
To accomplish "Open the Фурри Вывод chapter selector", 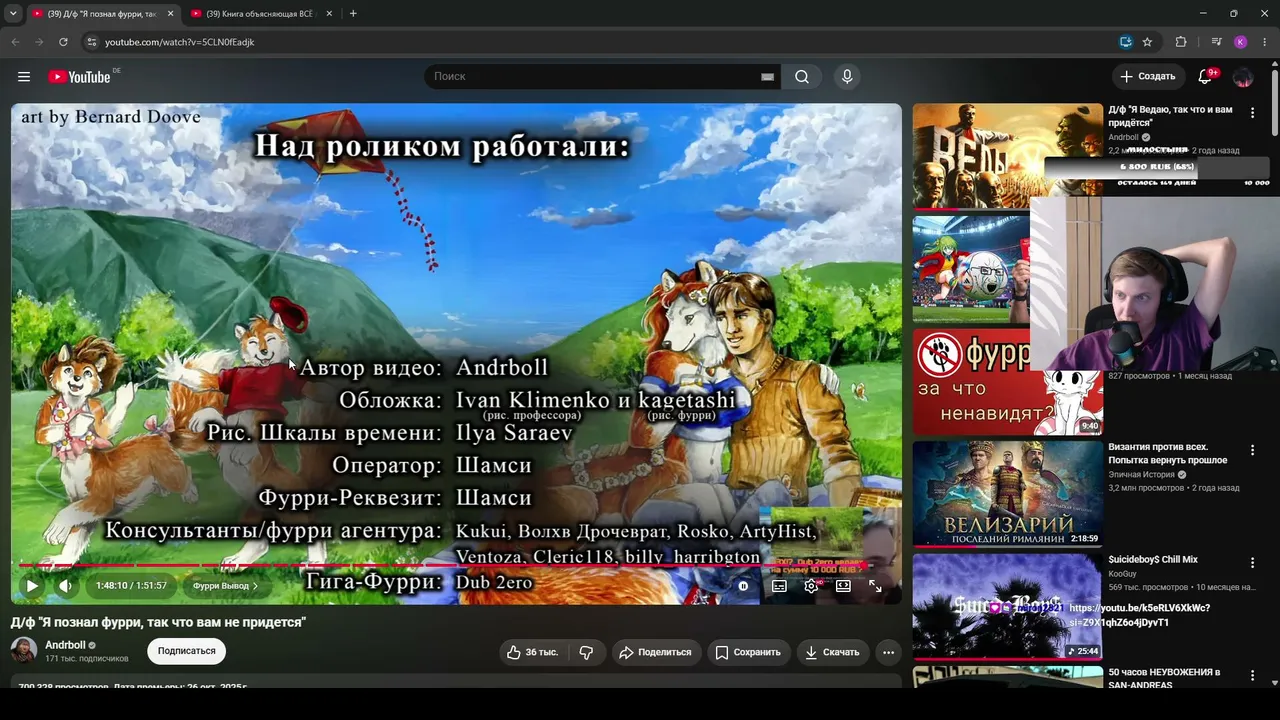I will [225, 586].
